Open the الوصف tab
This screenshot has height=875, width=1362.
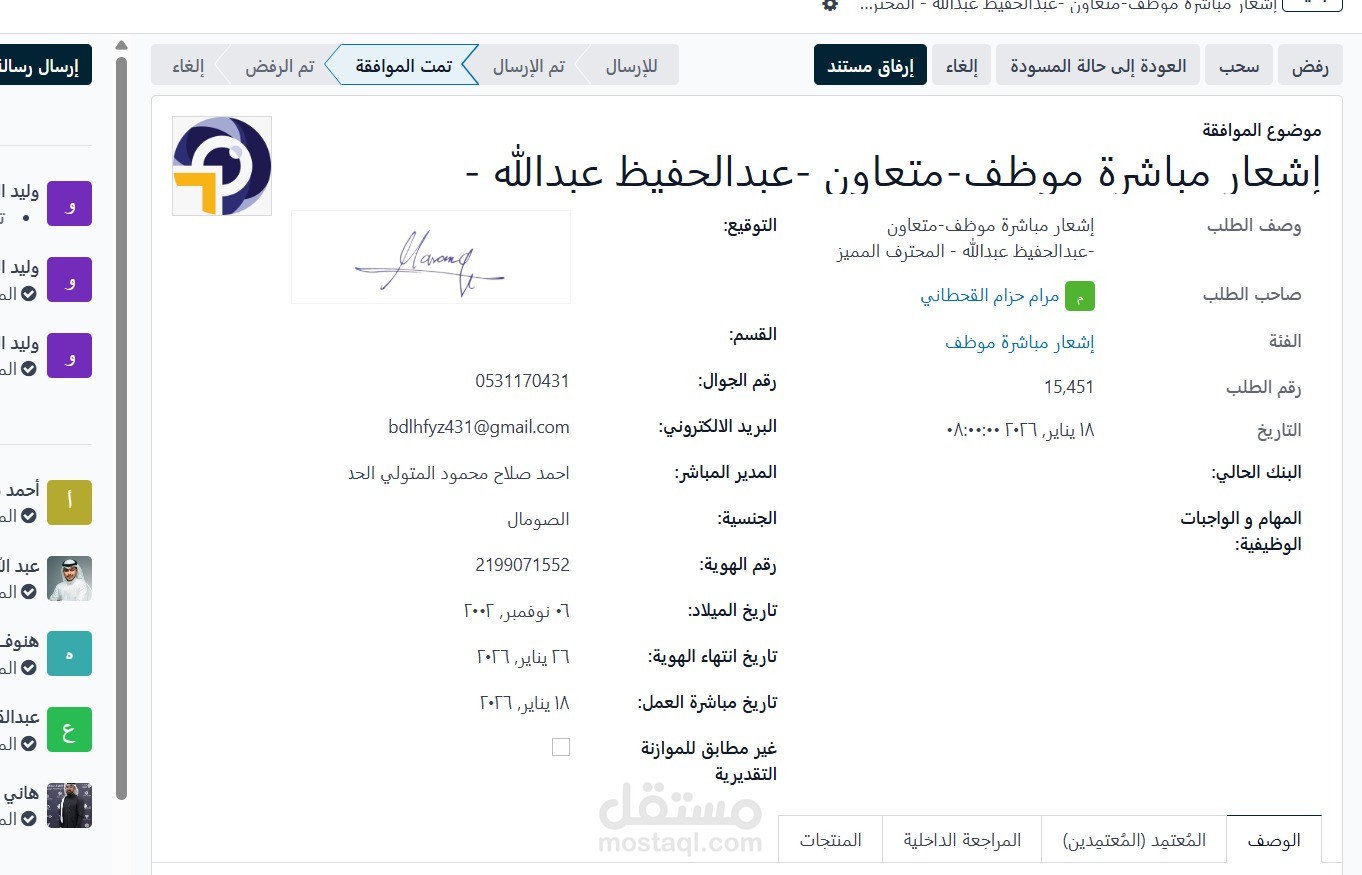click(x=1274, y=840)
